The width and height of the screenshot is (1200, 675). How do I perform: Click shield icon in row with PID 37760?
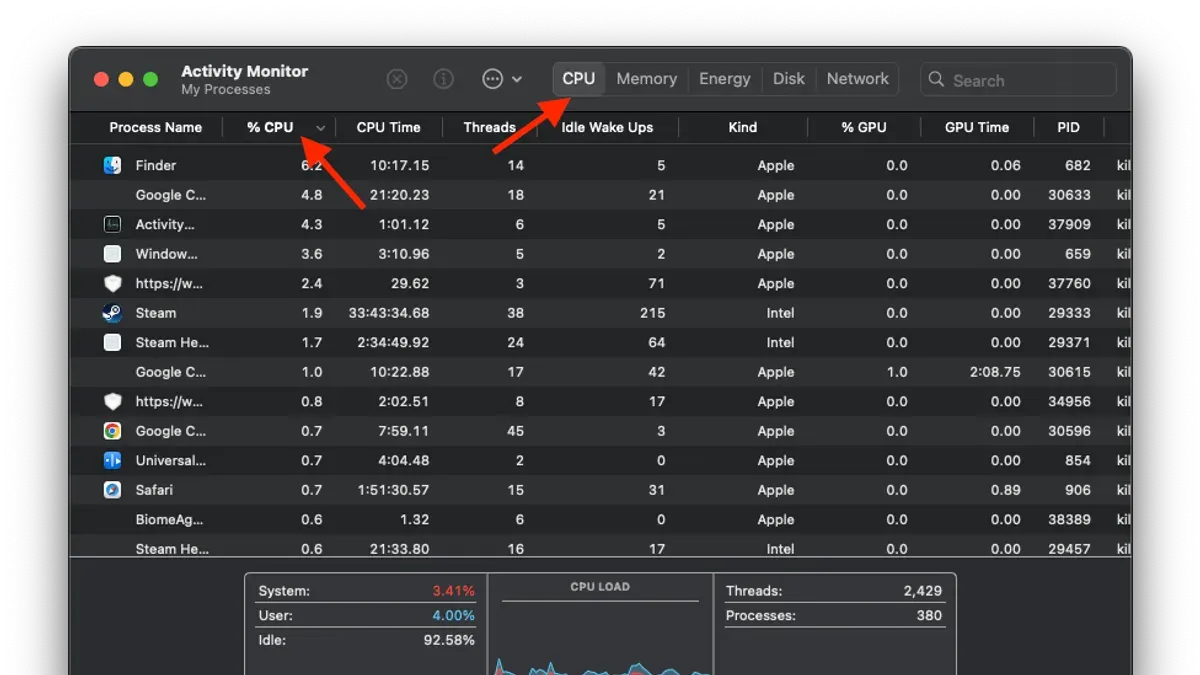pyautogui.click(x=112, y=283)
